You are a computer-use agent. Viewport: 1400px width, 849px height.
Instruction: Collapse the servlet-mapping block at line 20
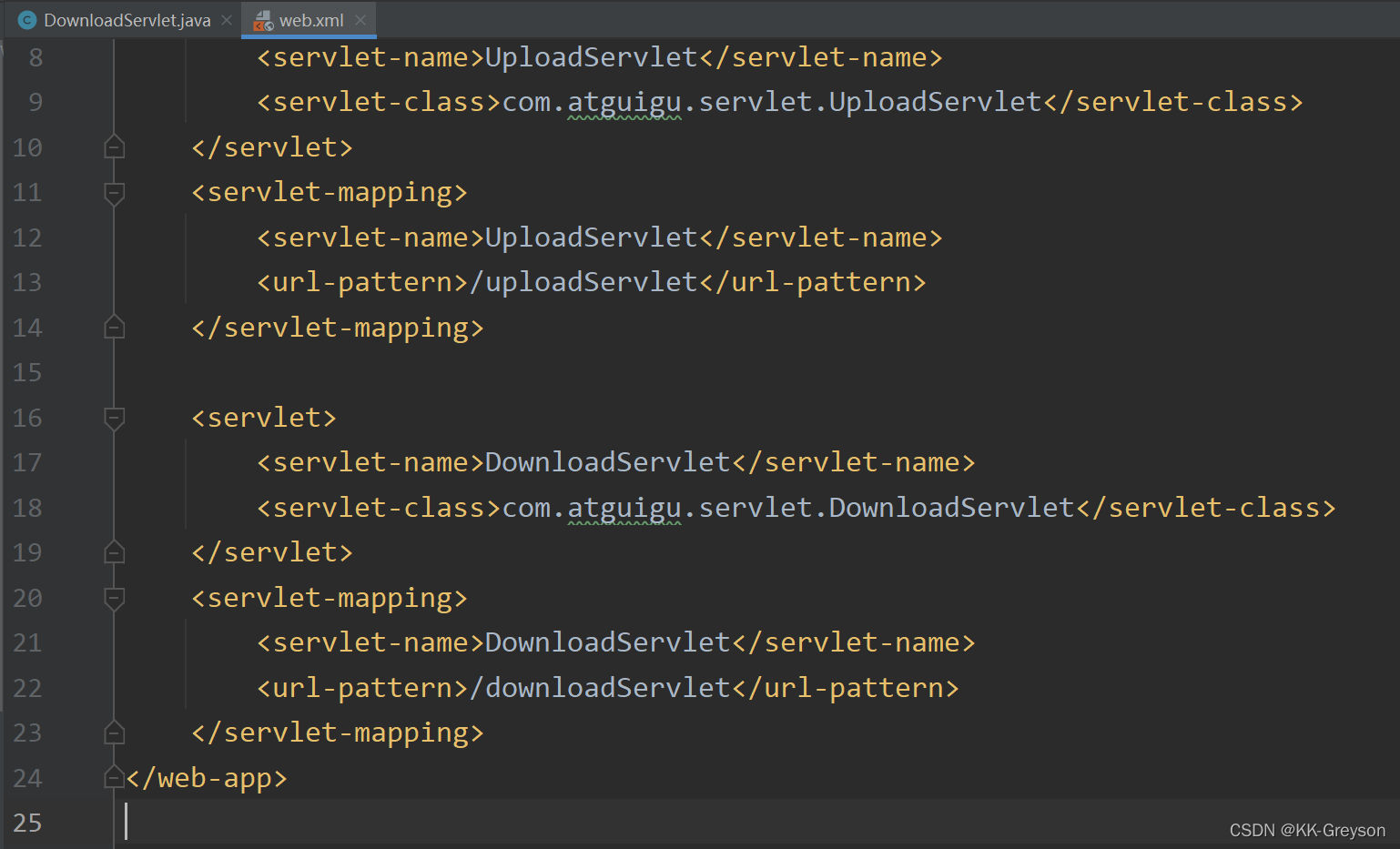coord(114,598)
